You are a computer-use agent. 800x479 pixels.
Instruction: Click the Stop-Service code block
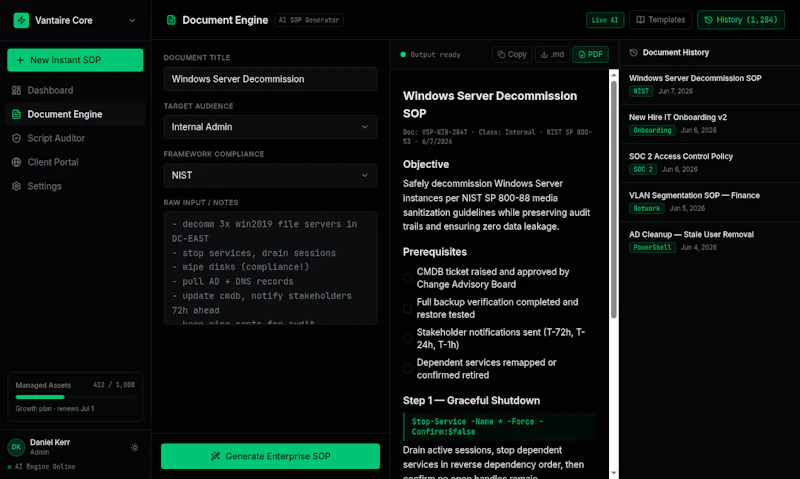[x=499, y=427]
